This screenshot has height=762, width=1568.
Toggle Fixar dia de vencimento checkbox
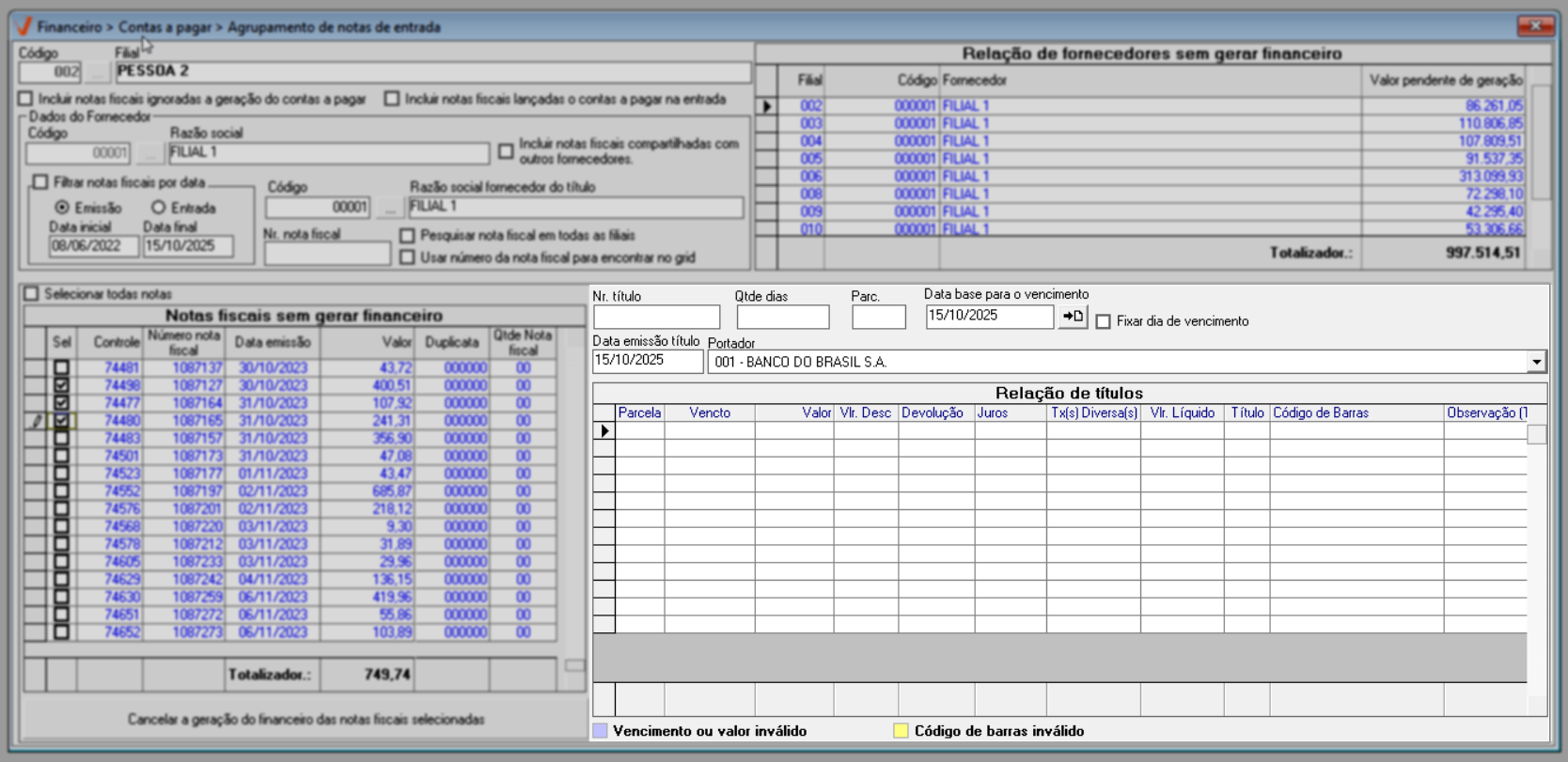click(x=1104, y=321)
